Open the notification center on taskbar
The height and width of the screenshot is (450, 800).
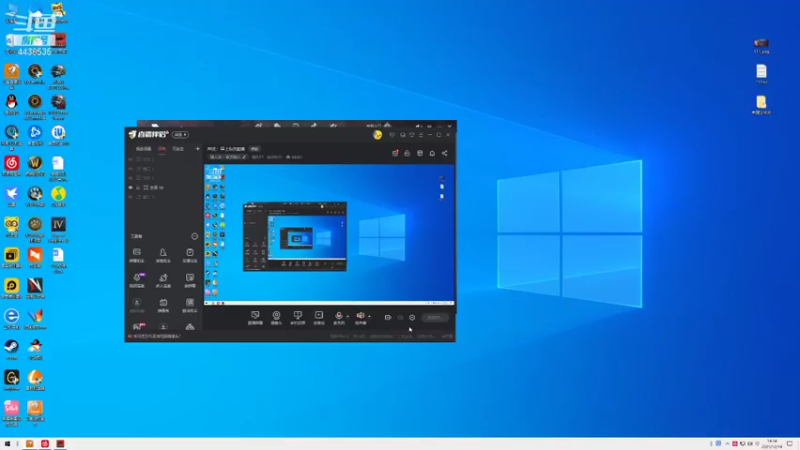click(x=790, y=444)
